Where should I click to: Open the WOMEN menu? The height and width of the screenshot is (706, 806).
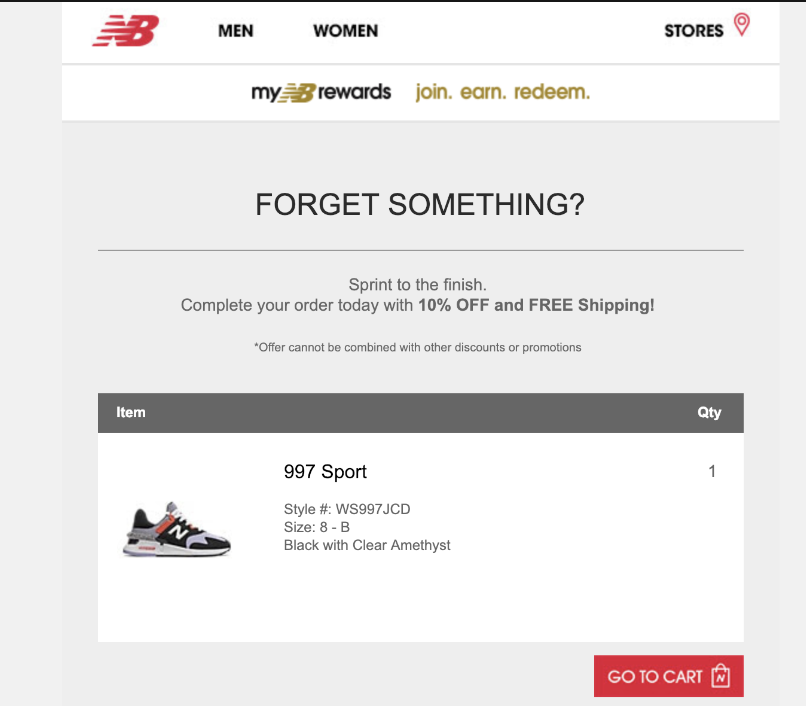345,31
